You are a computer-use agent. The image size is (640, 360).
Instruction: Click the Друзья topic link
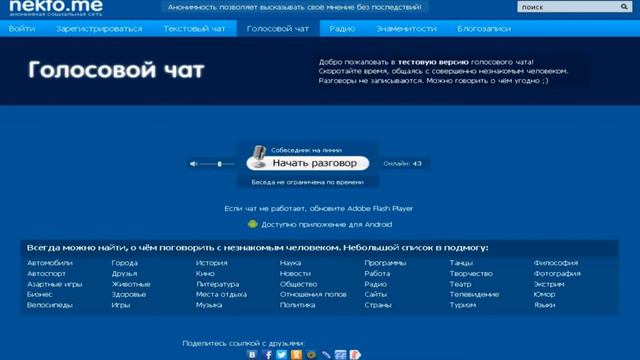click(124, 273)
